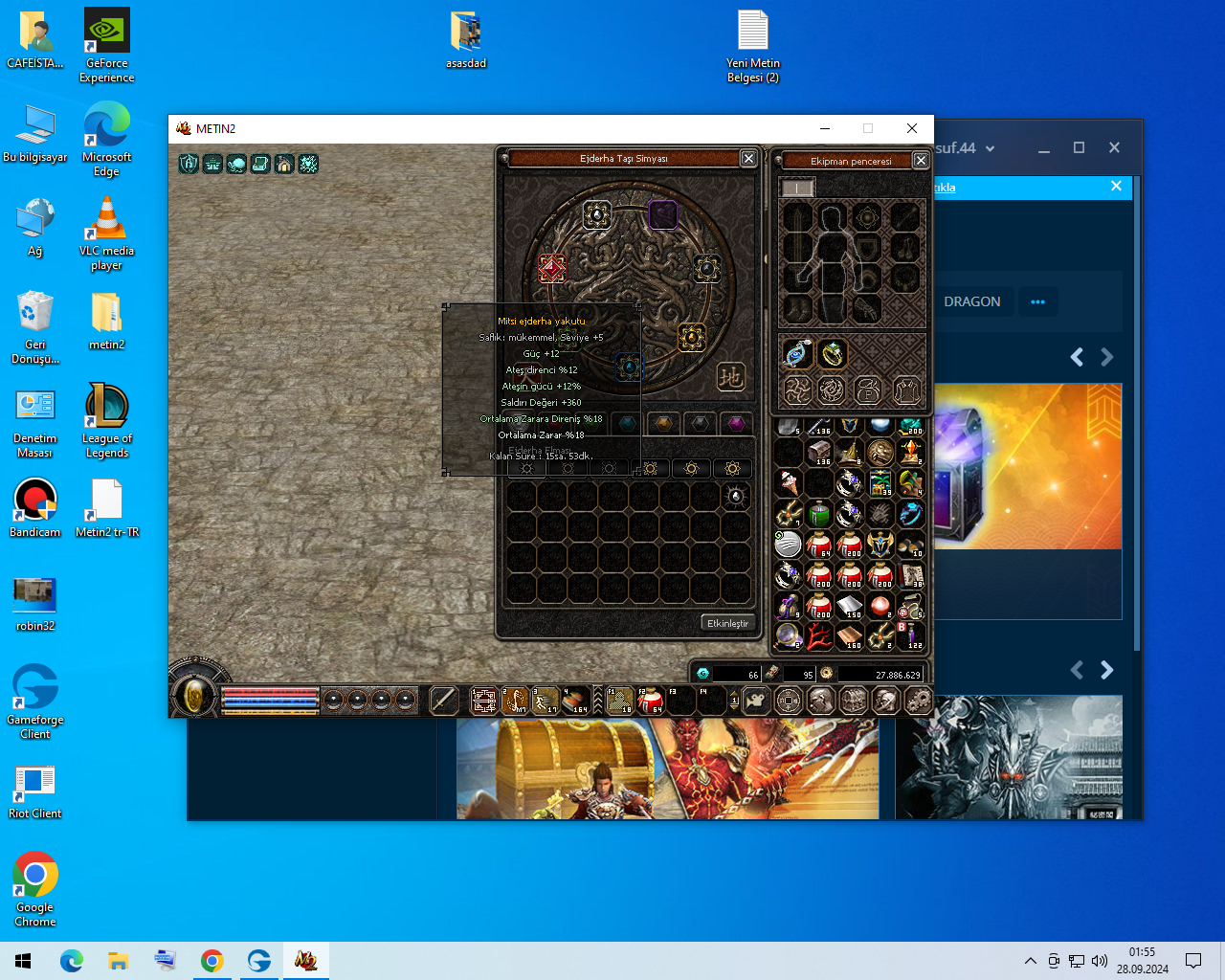
Task: Click the green potion bottle in inventory
Action: pos(819,514)
